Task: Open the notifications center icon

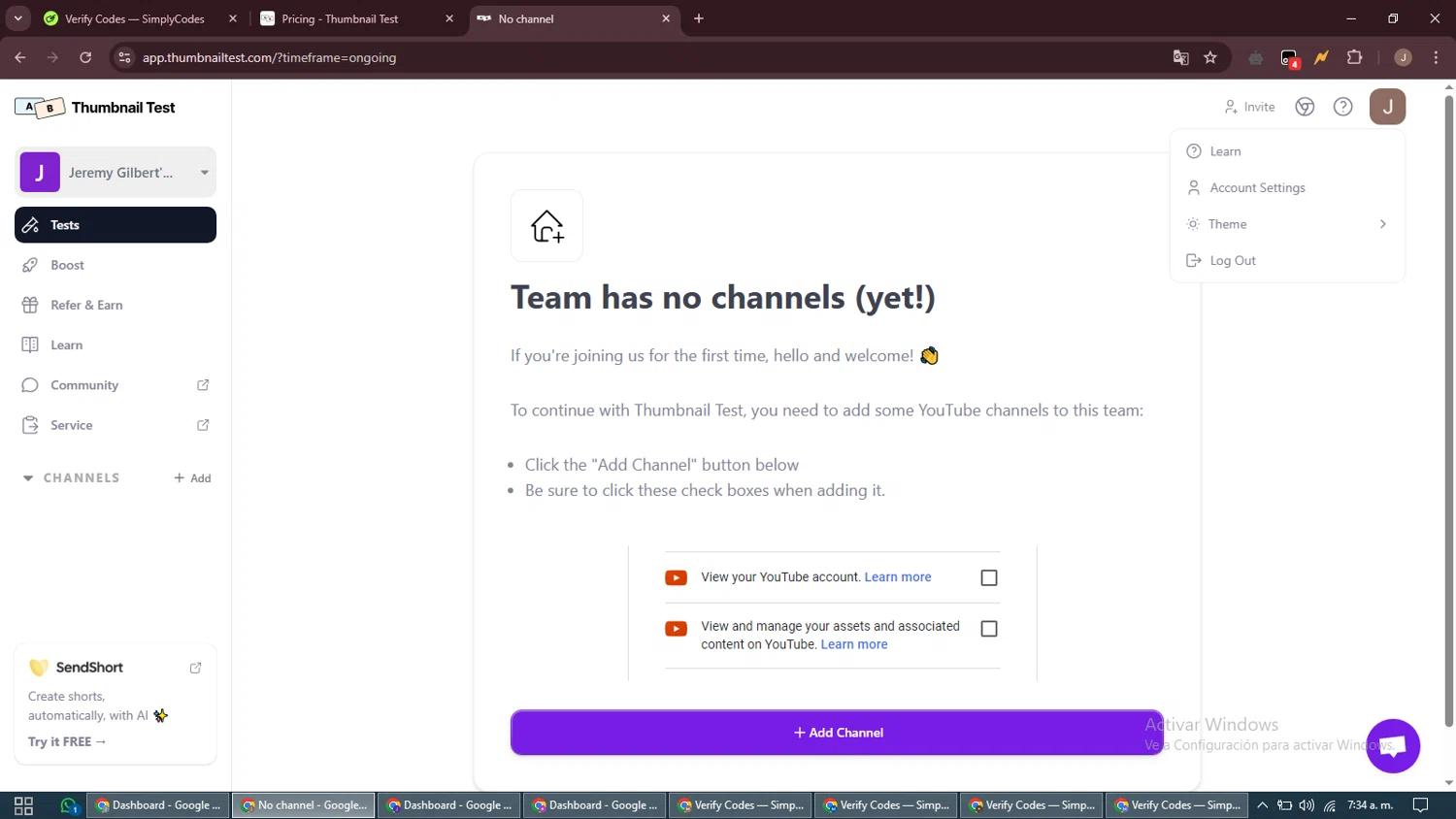Action: (x=1421, y=805)
